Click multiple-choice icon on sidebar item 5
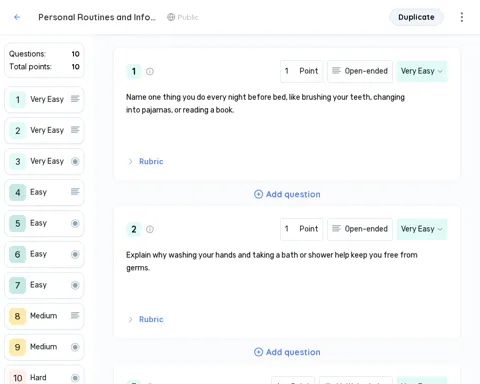480x384 pixels. (x=75, y=223)
